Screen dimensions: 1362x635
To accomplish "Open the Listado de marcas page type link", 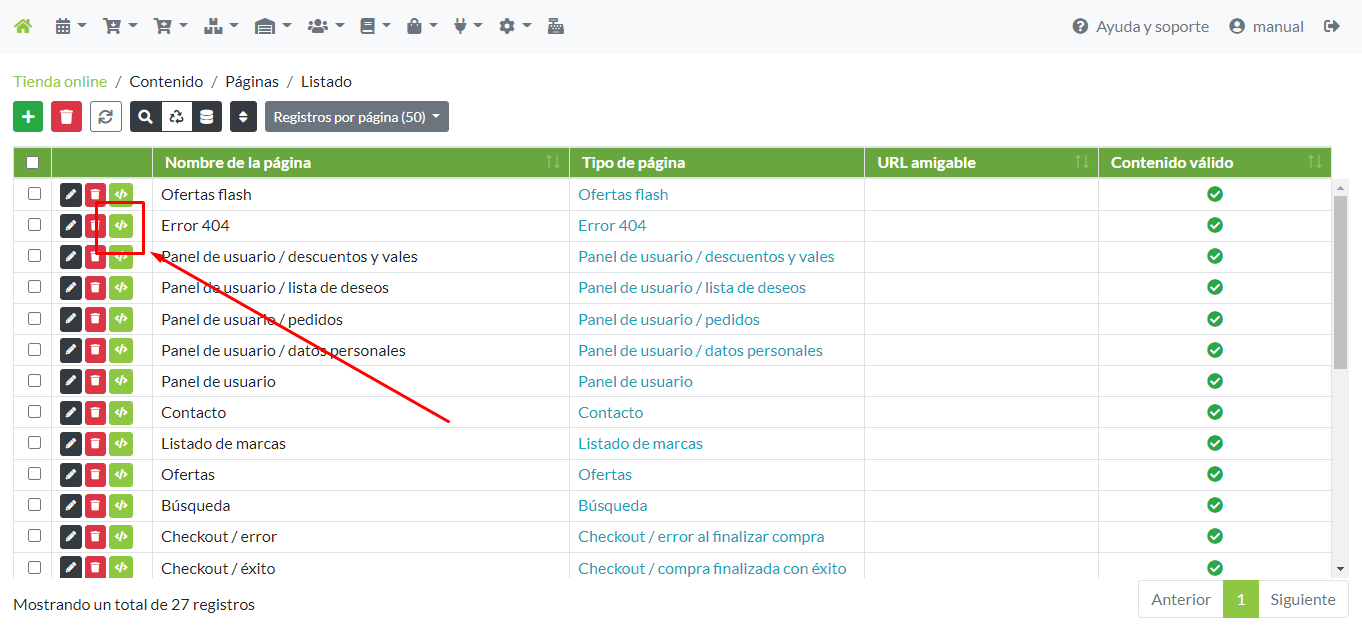I will (640, 444).
